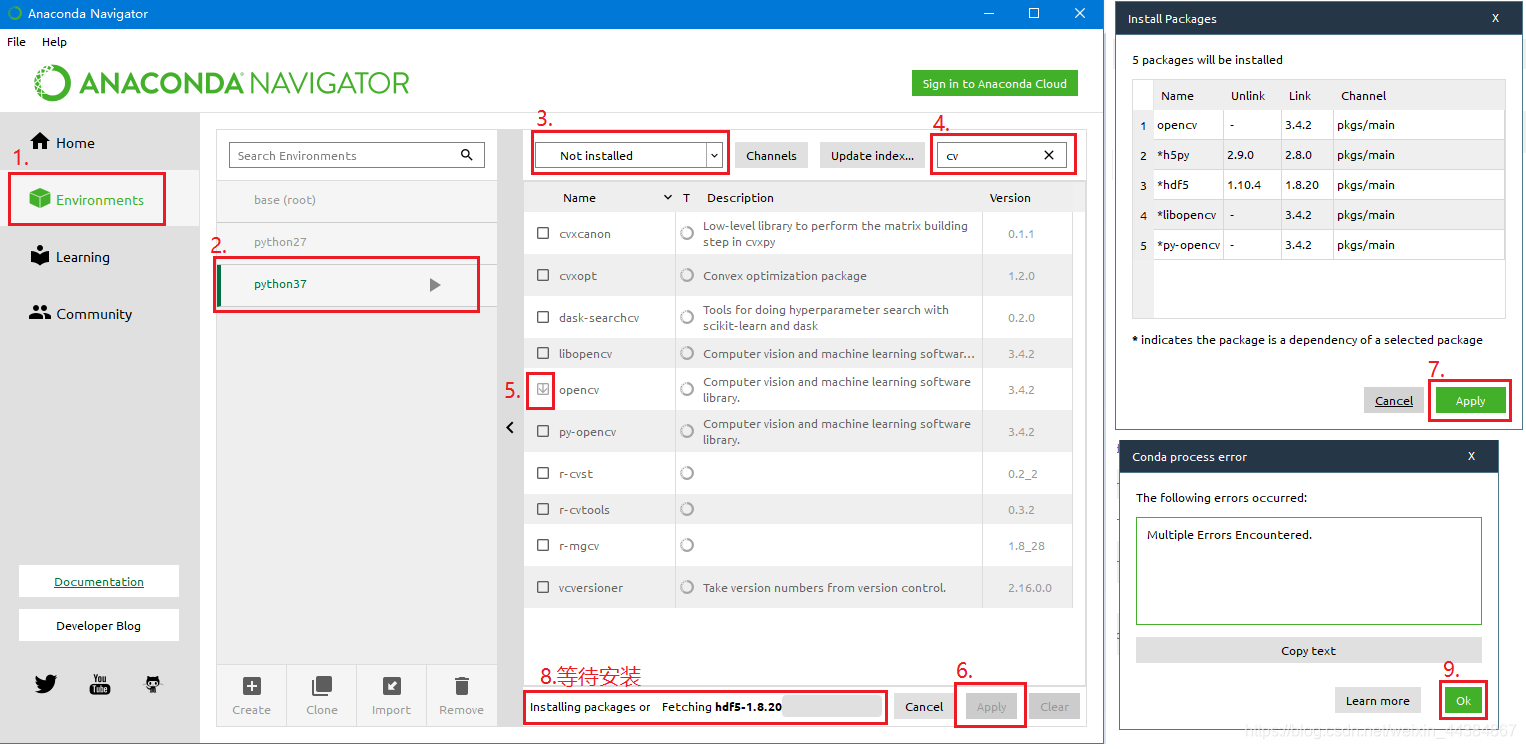Viewport: 1526px width, 749px height.
Task: Collapse the environments panel with left chevron
Action: pos(510,427)
